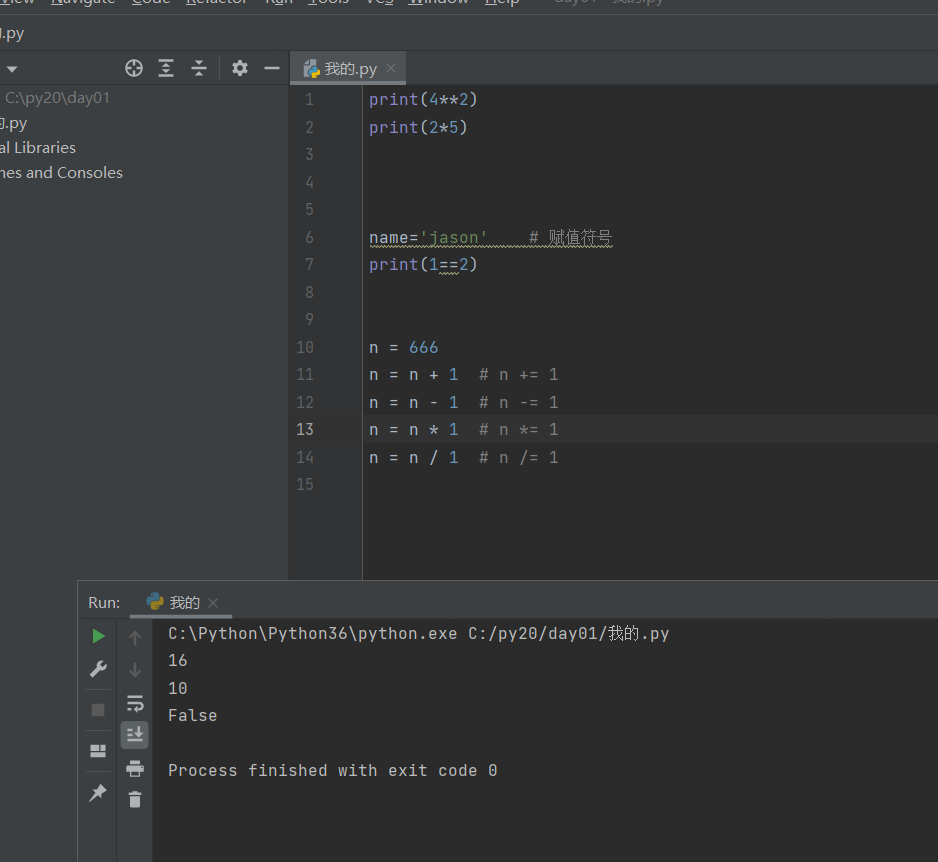Click the Run: panel label

point(104,602)
